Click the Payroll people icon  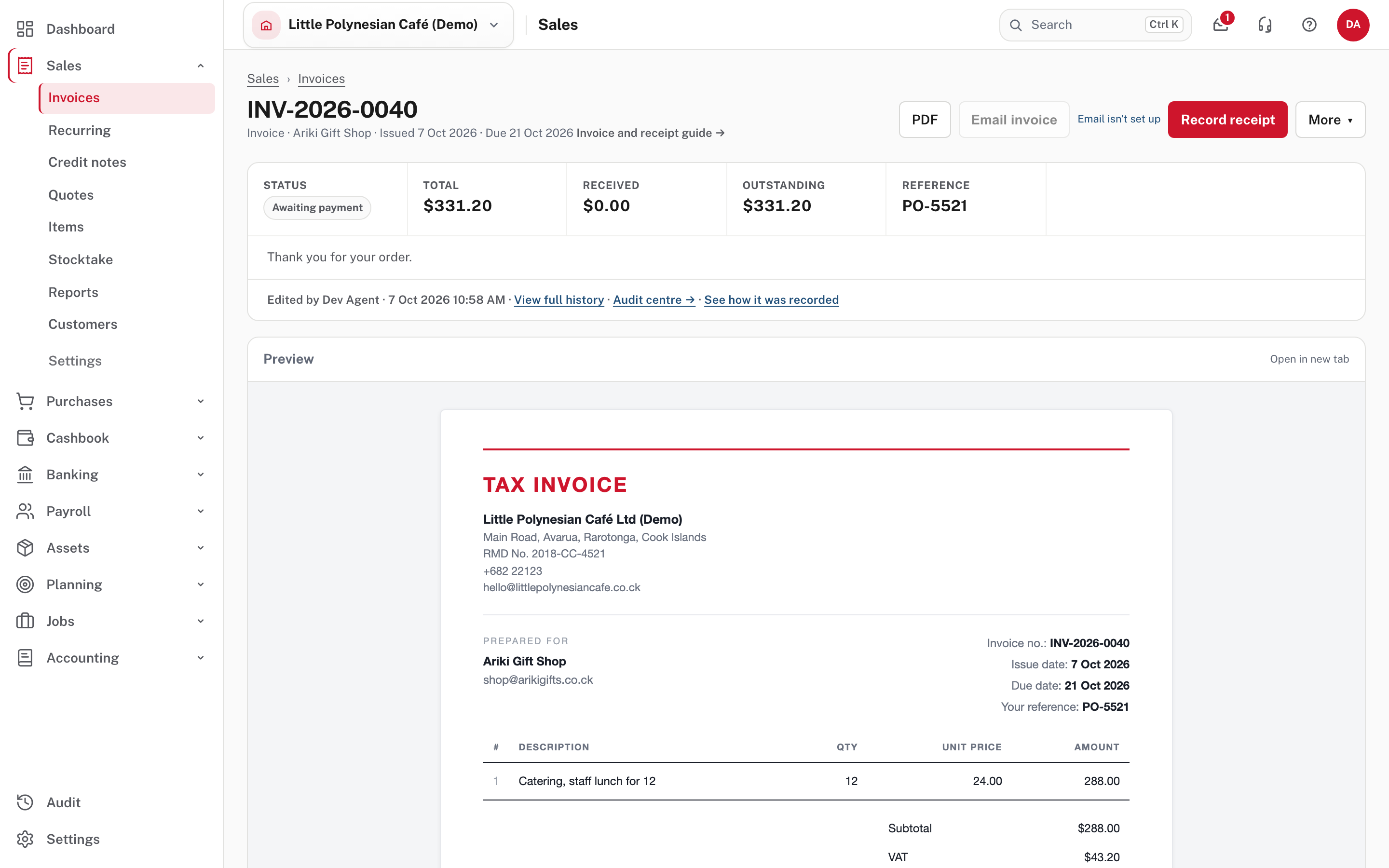pos(25,511)
